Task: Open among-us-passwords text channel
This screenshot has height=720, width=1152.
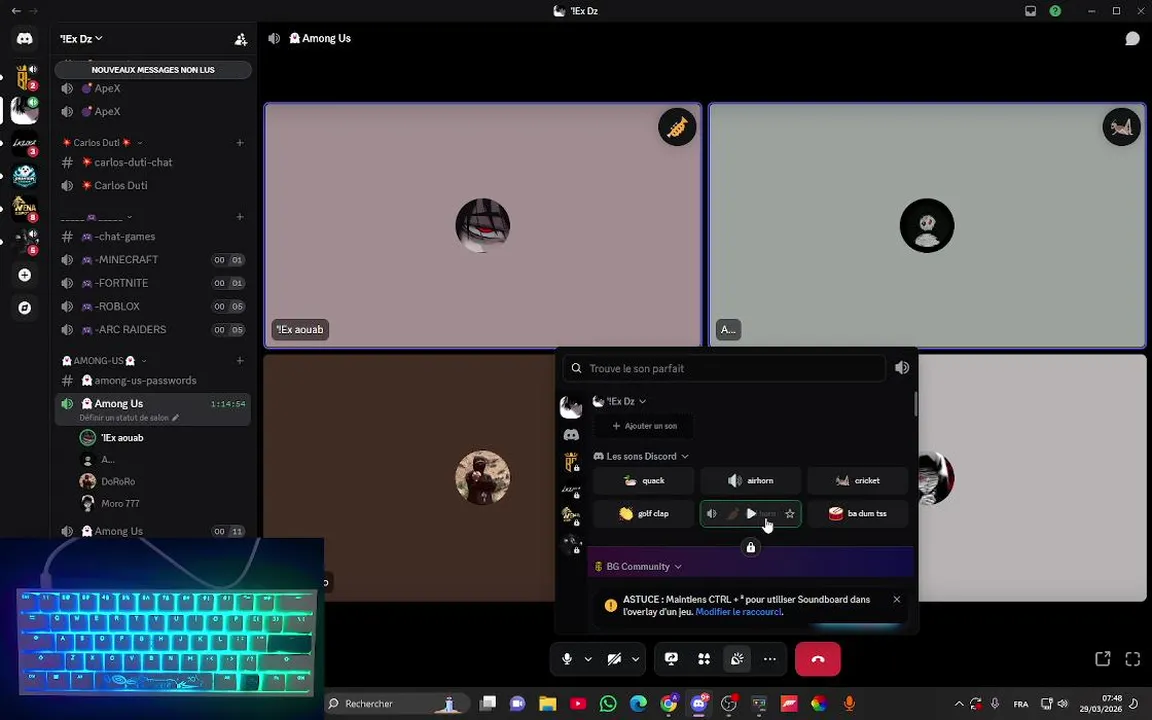Action: click(153, 381)
